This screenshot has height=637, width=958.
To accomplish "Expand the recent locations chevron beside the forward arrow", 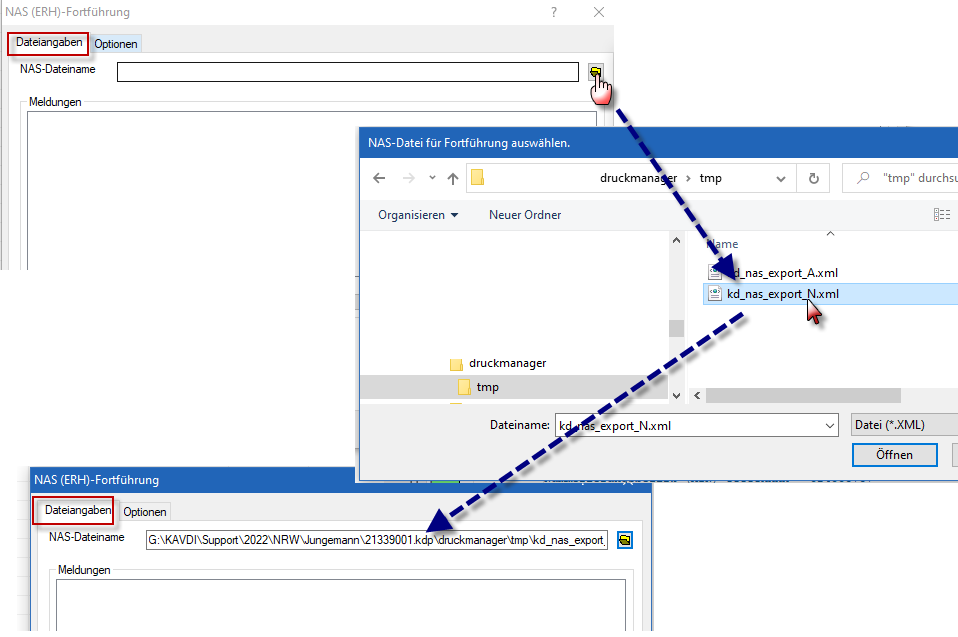I will pos(432,179).
